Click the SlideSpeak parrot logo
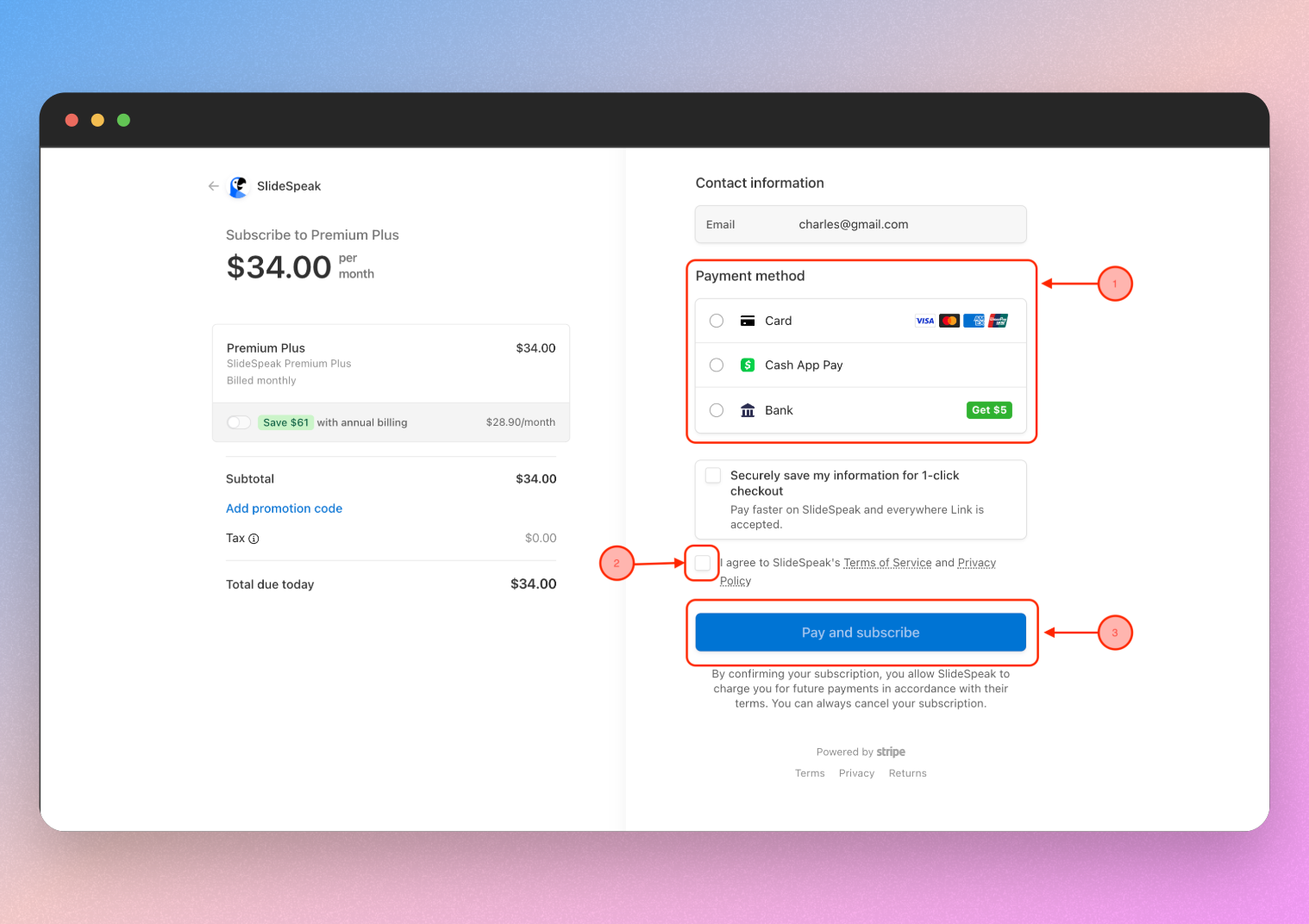The width and height of the screenshot is (1309, 924). coord(238,186)
